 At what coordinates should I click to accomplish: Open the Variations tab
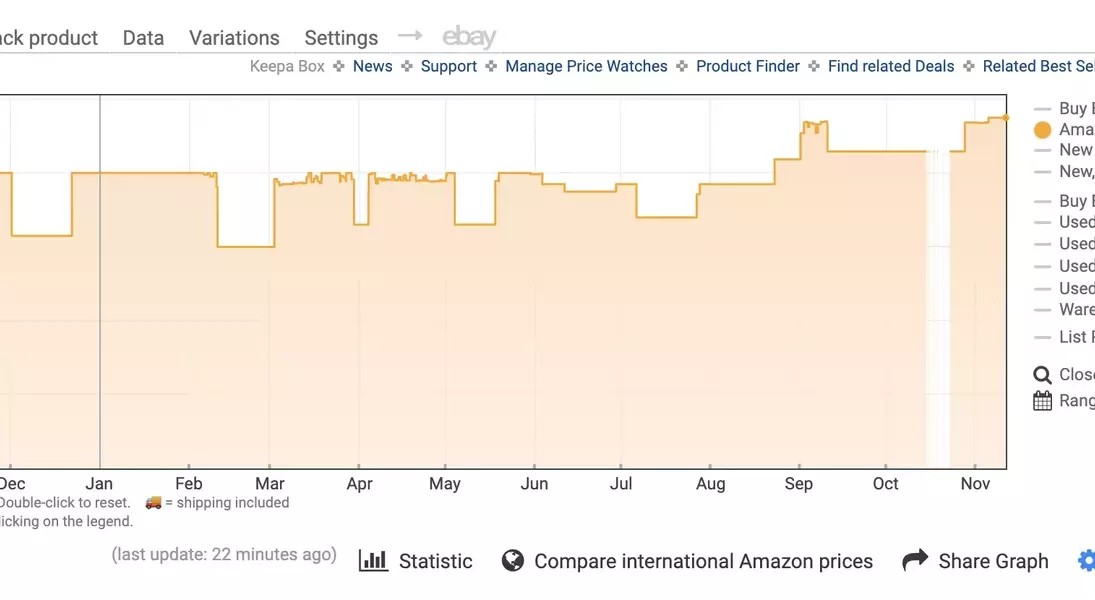(234, 38)
